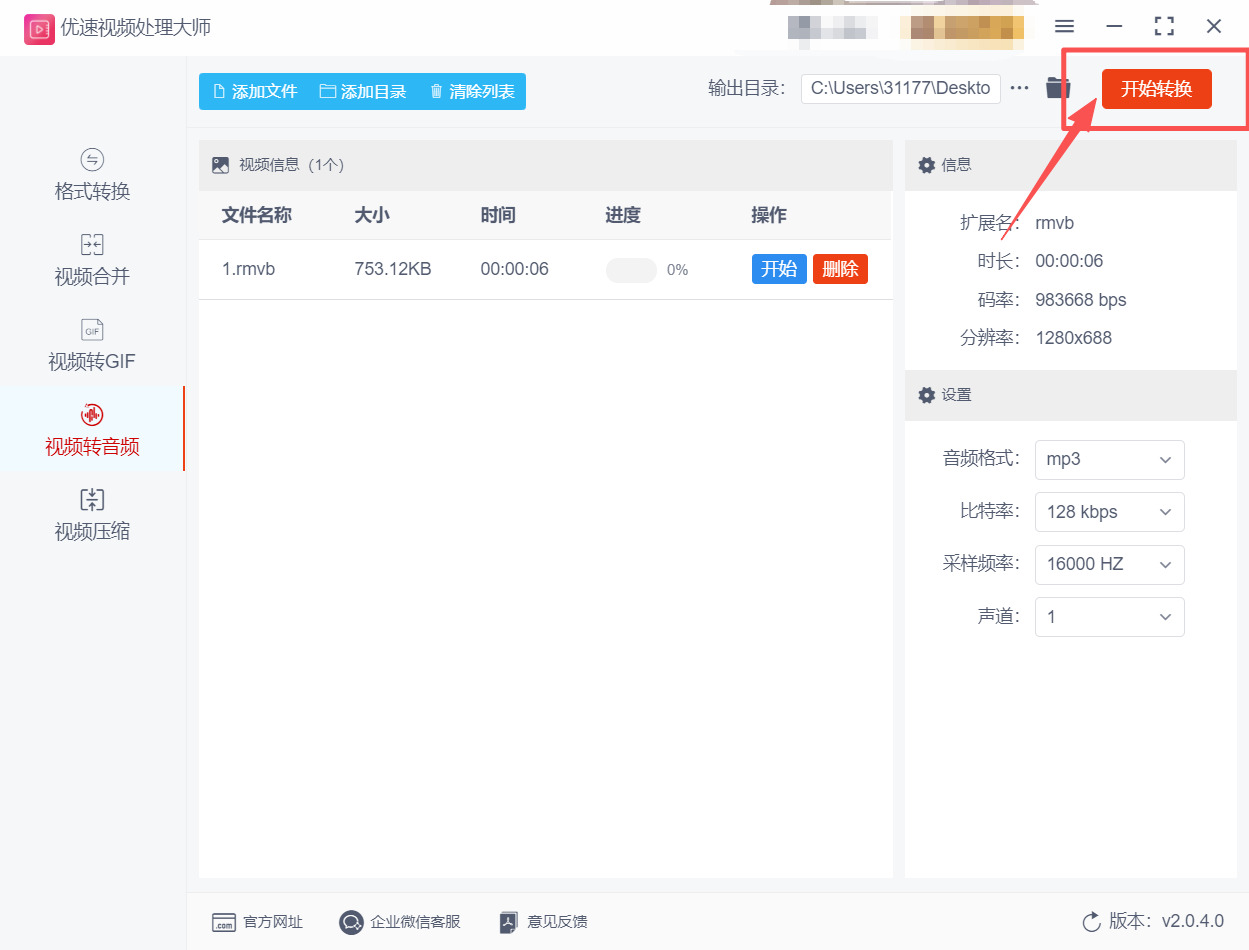Click the 设置 panel gear icon
1249x950 pixels.
pyautogui.click(x=927, y=395)
